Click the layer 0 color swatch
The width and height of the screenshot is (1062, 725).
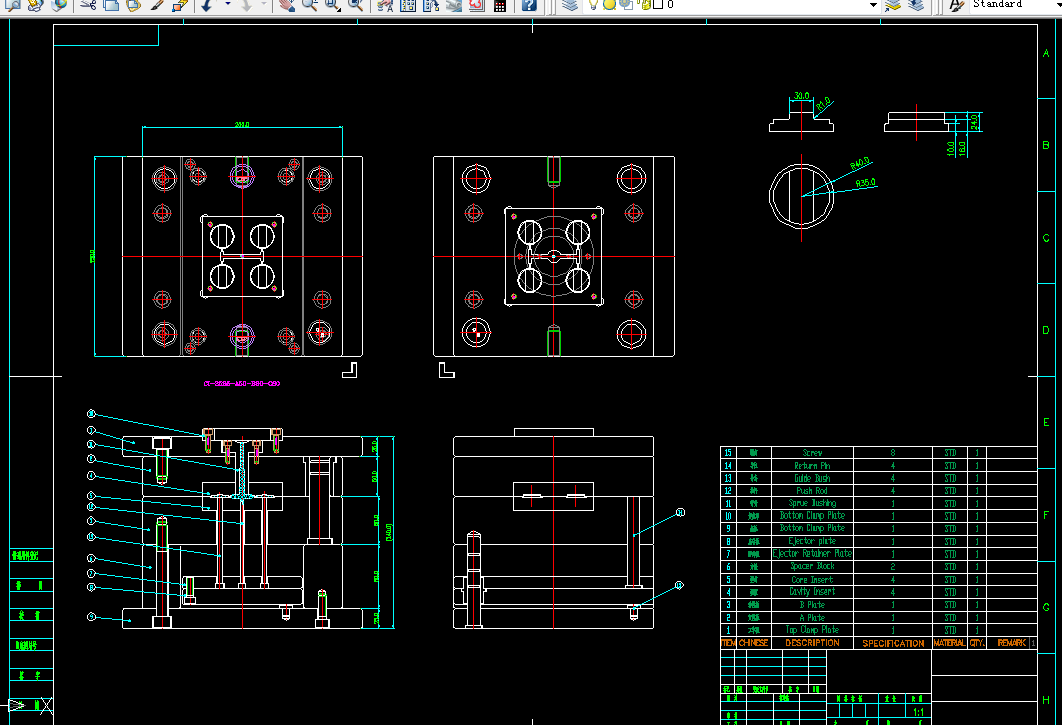tap(658, 5)
